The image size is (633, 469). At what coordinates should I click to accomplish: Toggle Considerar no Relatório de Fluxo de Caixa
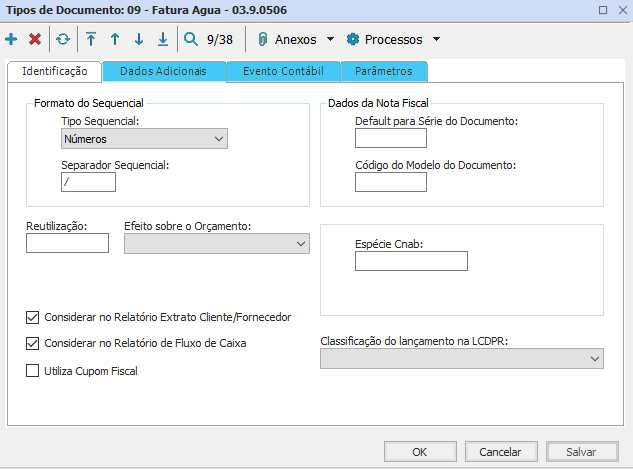pyautogui.click(x=33, y=343)
